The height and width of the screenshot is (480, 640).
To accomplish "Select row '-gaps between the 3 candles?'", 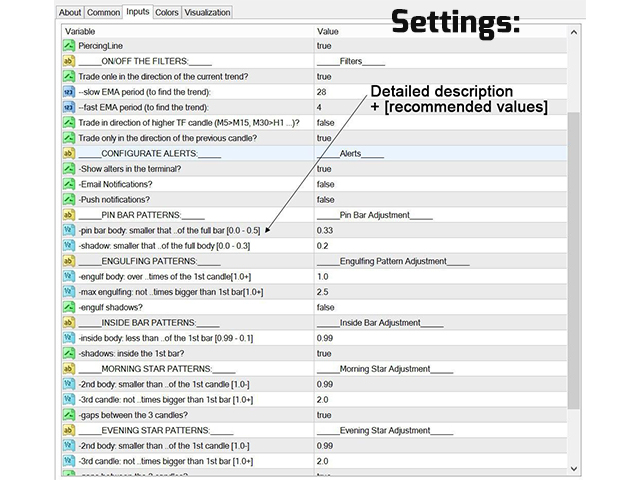I will pos(314,415).
